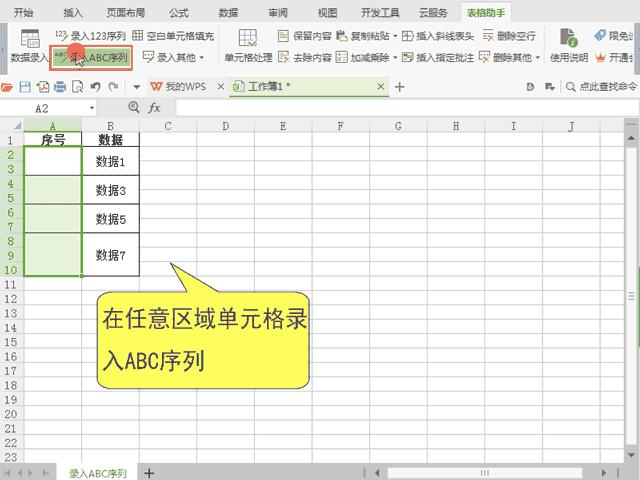Click into the formula bar input
640x480 pixels.
(x=407, y=108)
